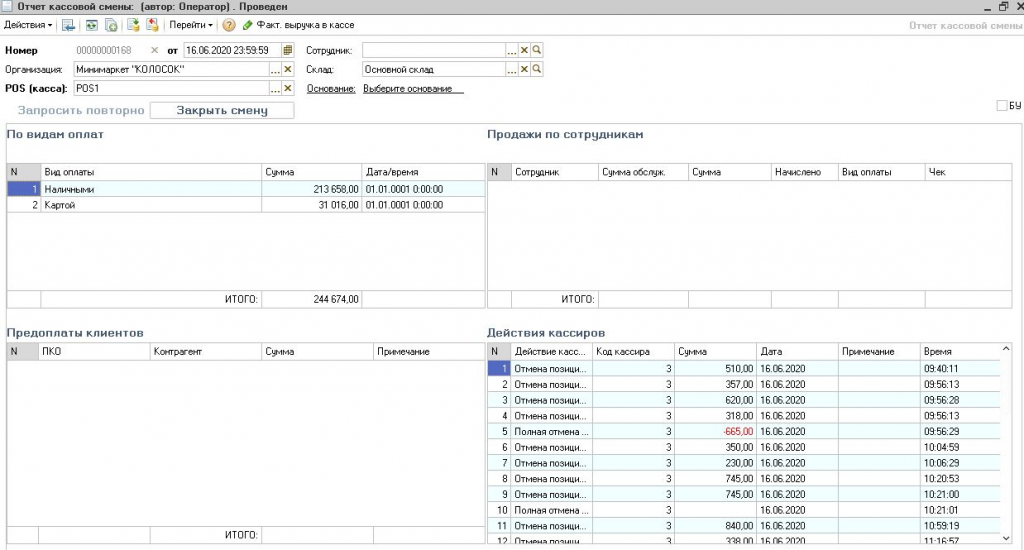Click Код кассира column header

point(633,351)
